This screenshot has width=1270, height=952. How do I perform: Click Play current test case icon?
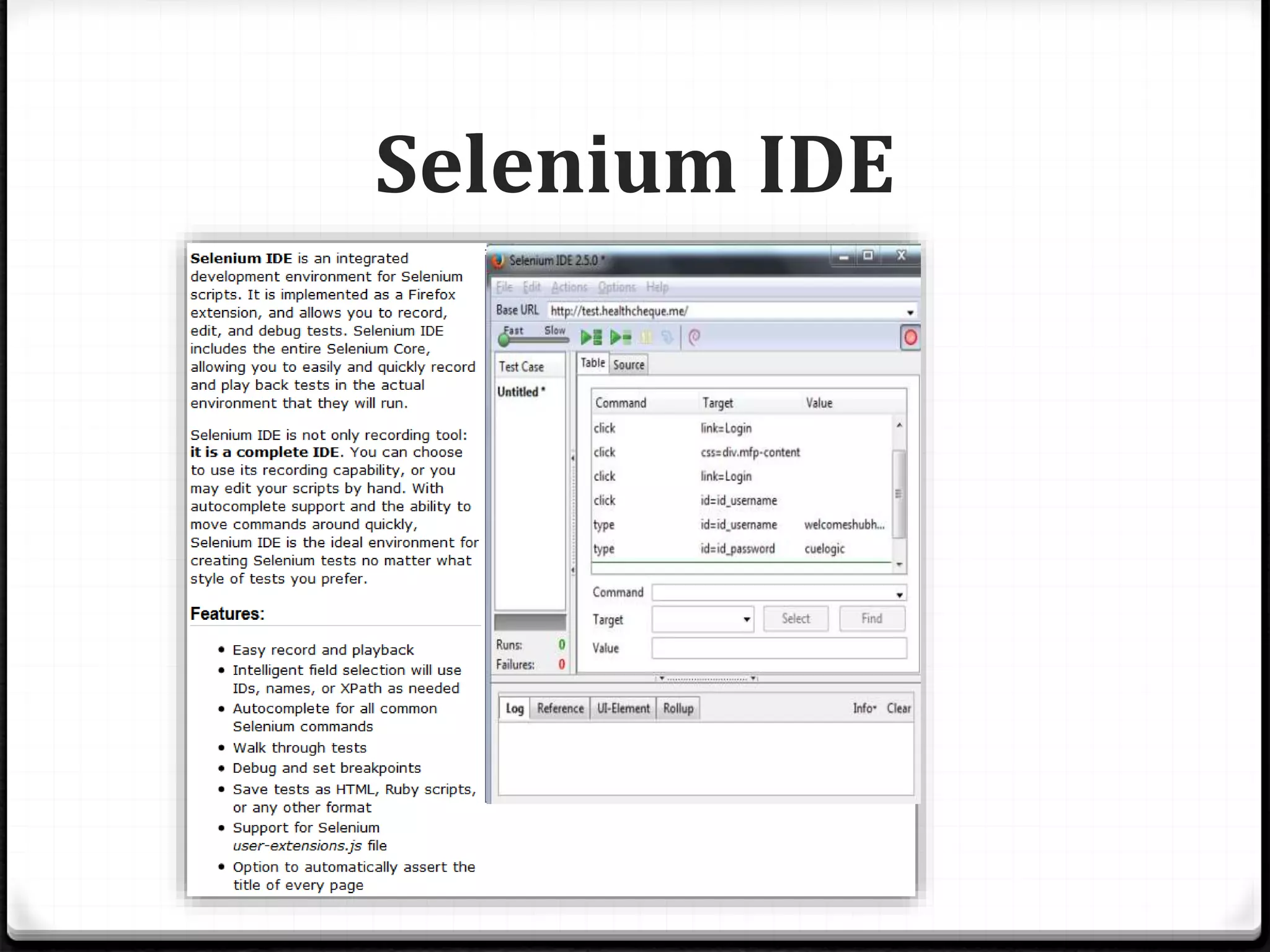click(620, 337)
